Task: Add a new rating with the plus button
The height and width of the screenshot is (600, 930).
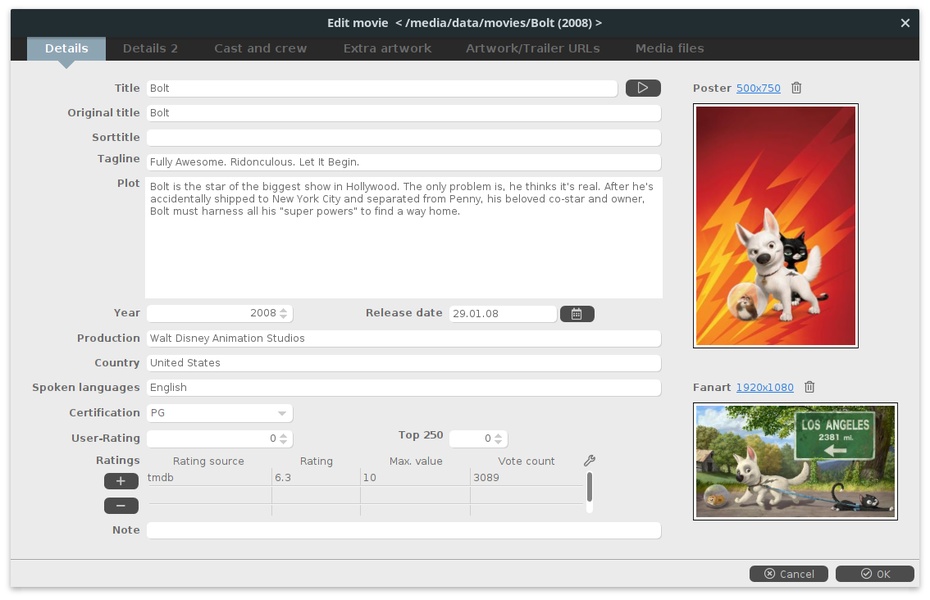Action: click(x=121, y=481)
